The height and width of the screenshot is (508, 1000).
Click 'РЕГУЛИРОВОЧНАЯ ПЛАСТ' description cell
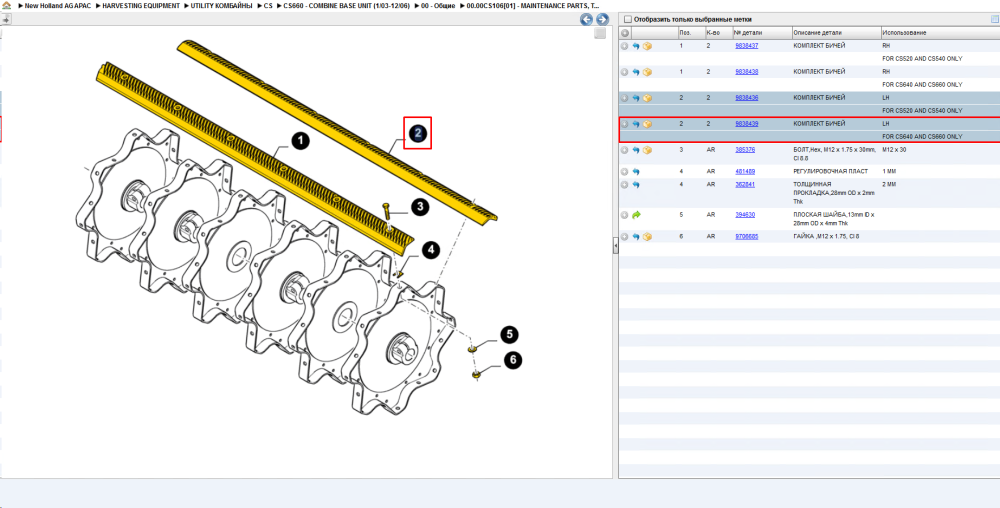coord(829,172)
